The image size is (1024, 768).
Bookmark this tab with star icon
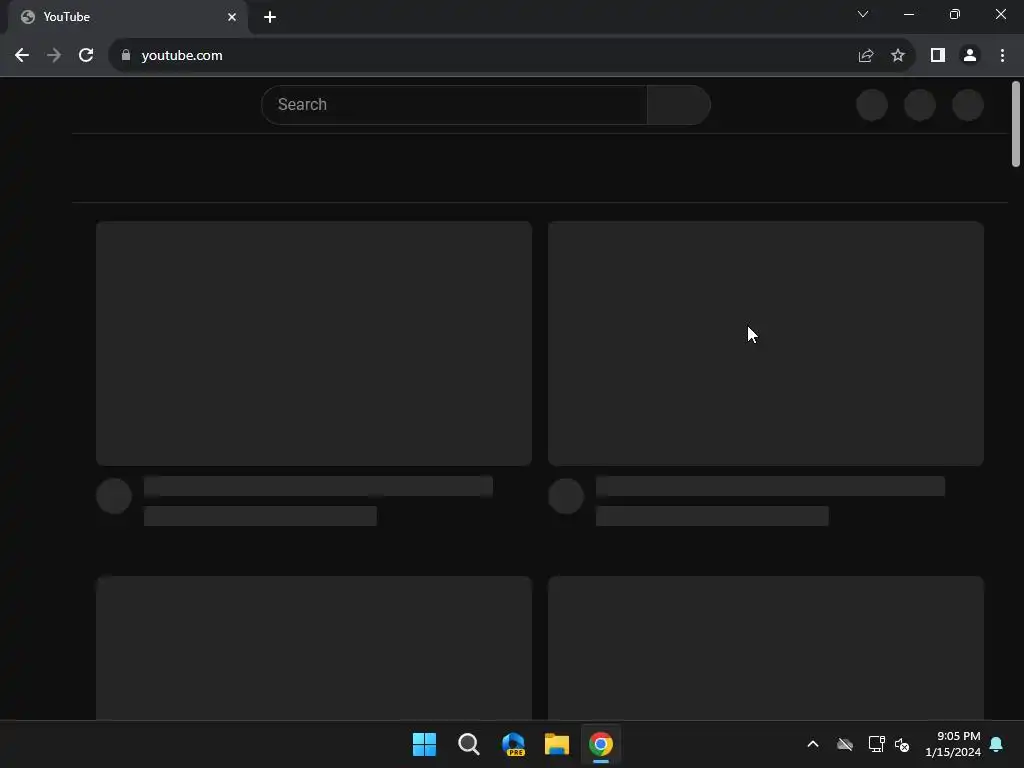coord(898,56)
